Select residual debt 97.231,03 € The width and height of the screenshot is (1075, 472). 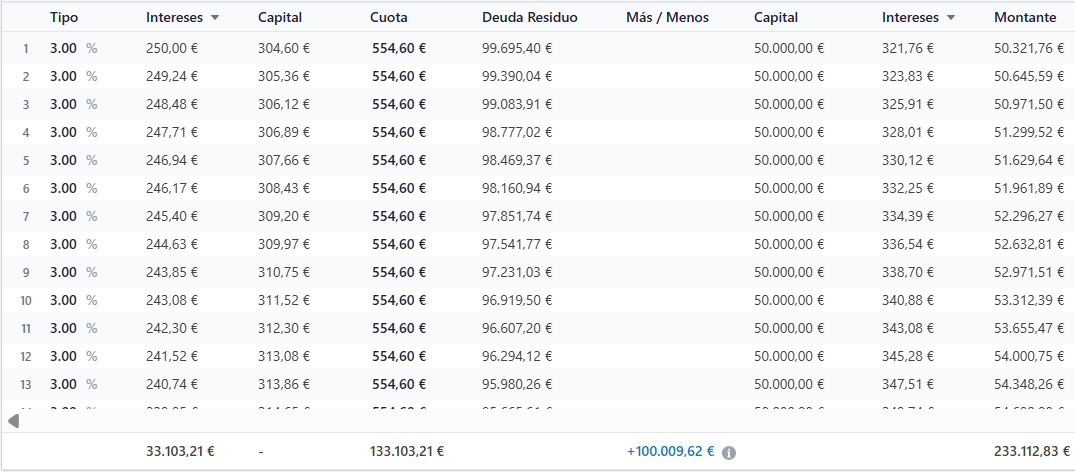pos(517,272)
